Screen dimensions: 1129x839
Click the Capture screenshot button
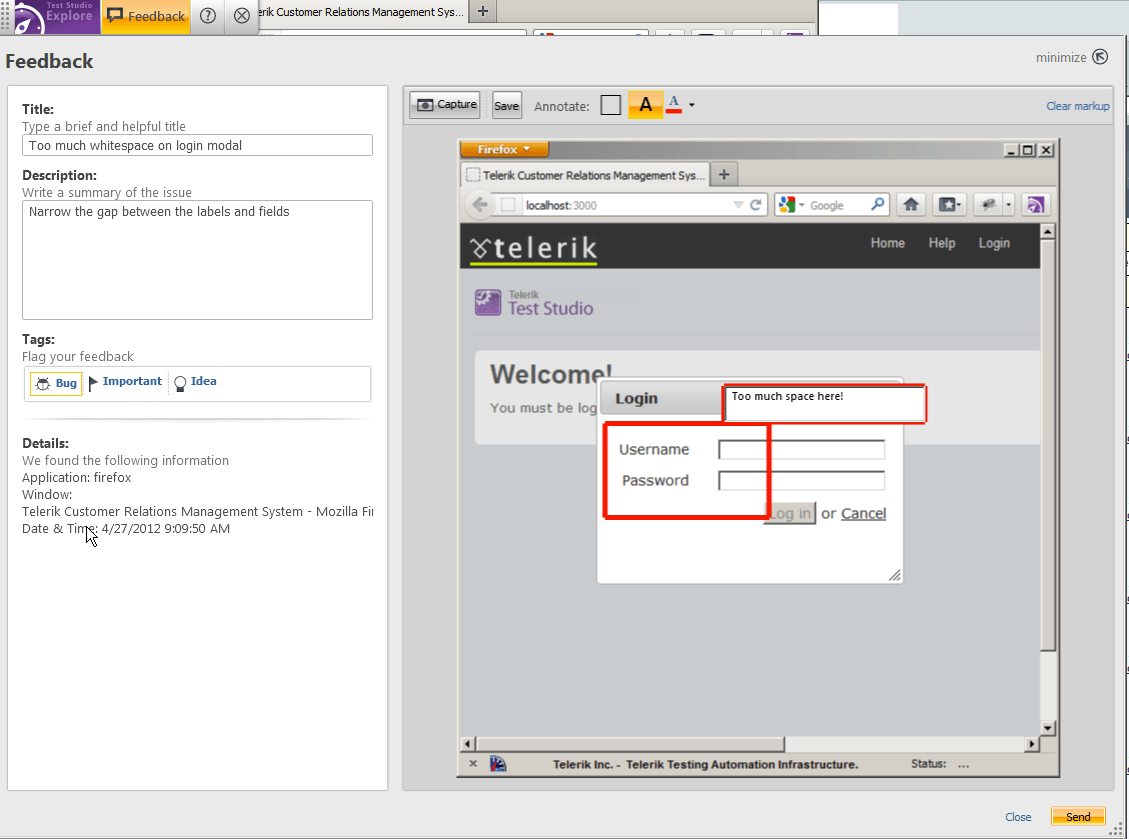click(445, 105)
